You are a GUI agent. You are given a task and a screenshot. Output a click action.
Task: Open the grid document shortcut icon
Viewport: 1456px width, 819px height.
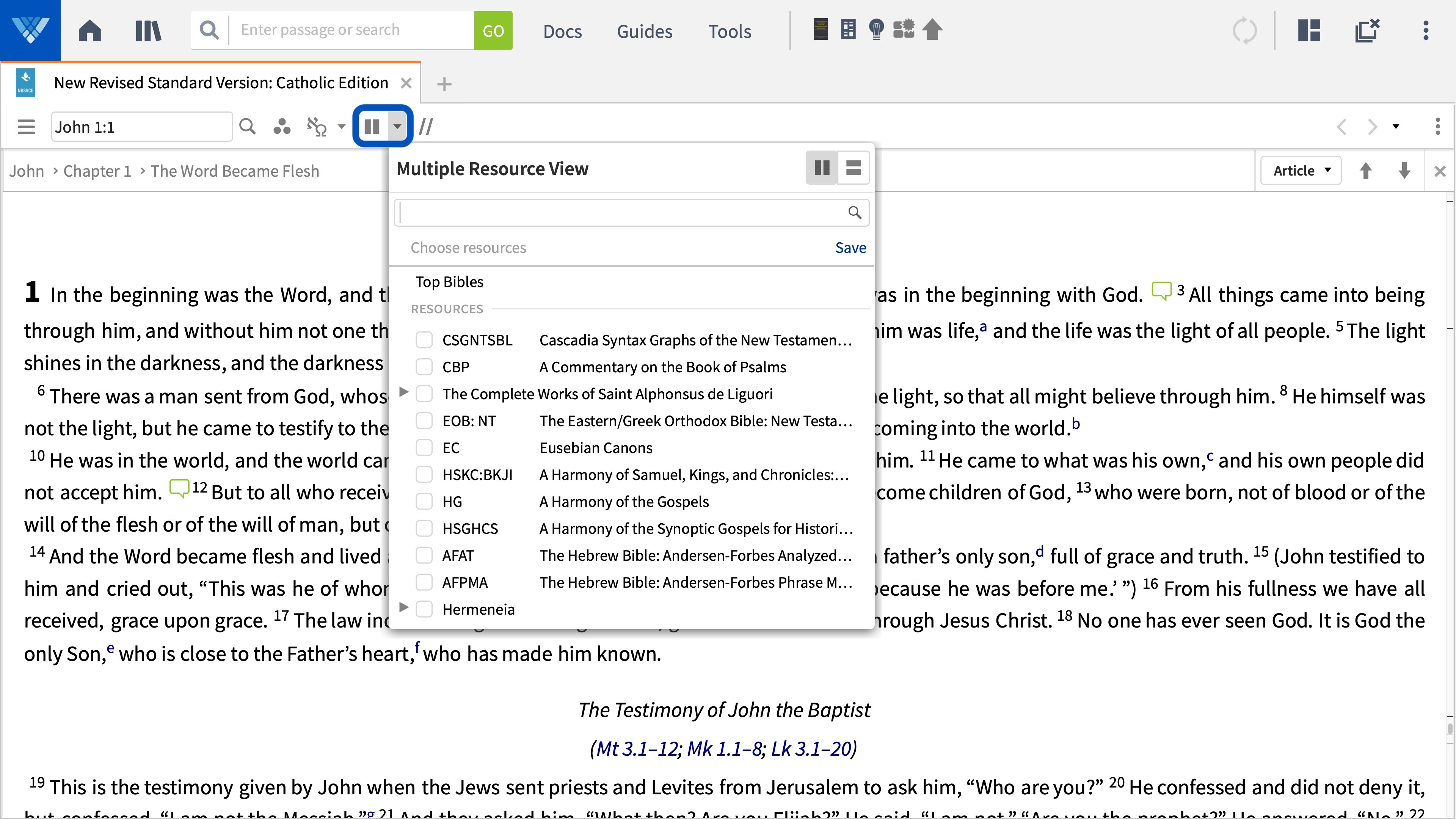[x=849, y=30]
